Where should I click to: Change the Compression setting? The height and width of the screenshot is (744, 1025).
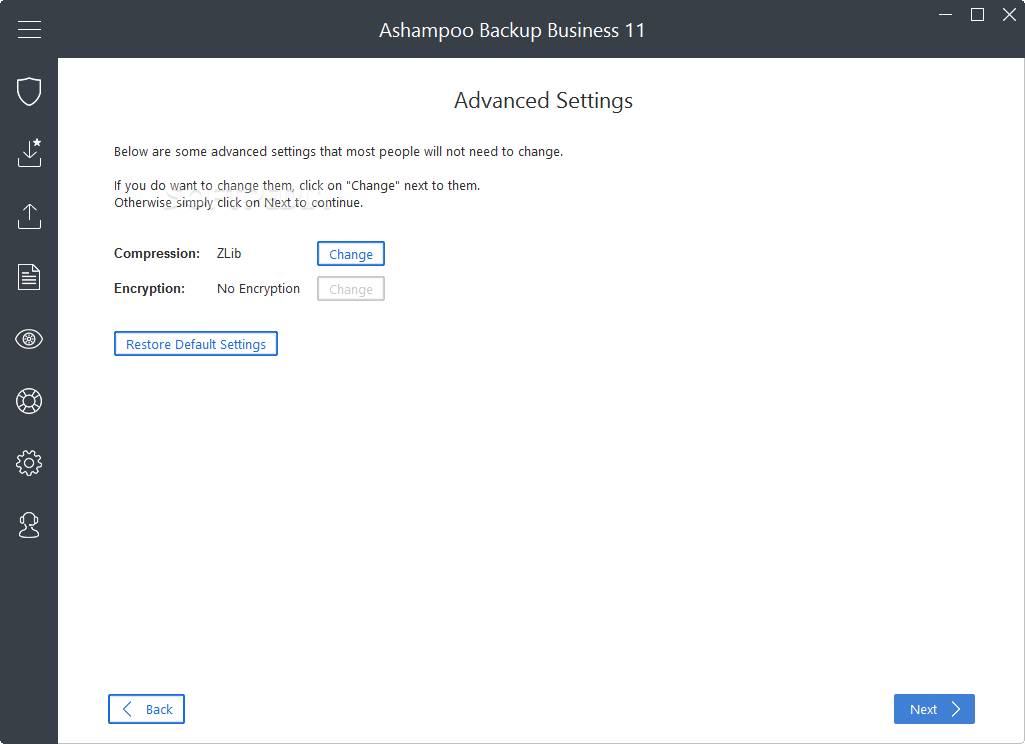tap(350, 254)
